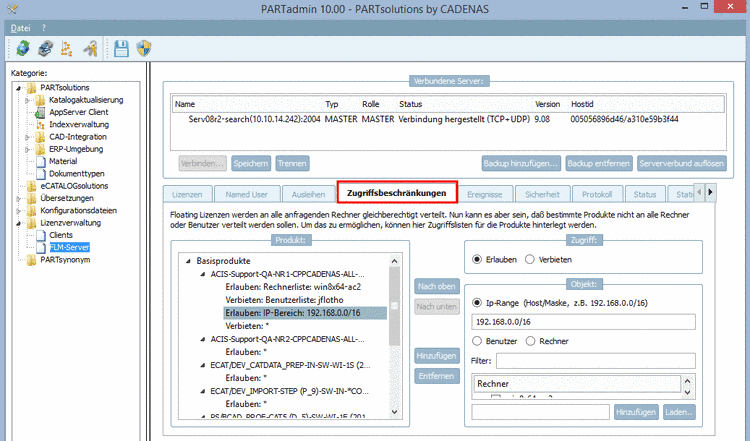Image resolution: width=750 pixels, height=441 pixels.
Task: Select the Rechner radio button
Action: pyautogui.click(x=530, y=341)
